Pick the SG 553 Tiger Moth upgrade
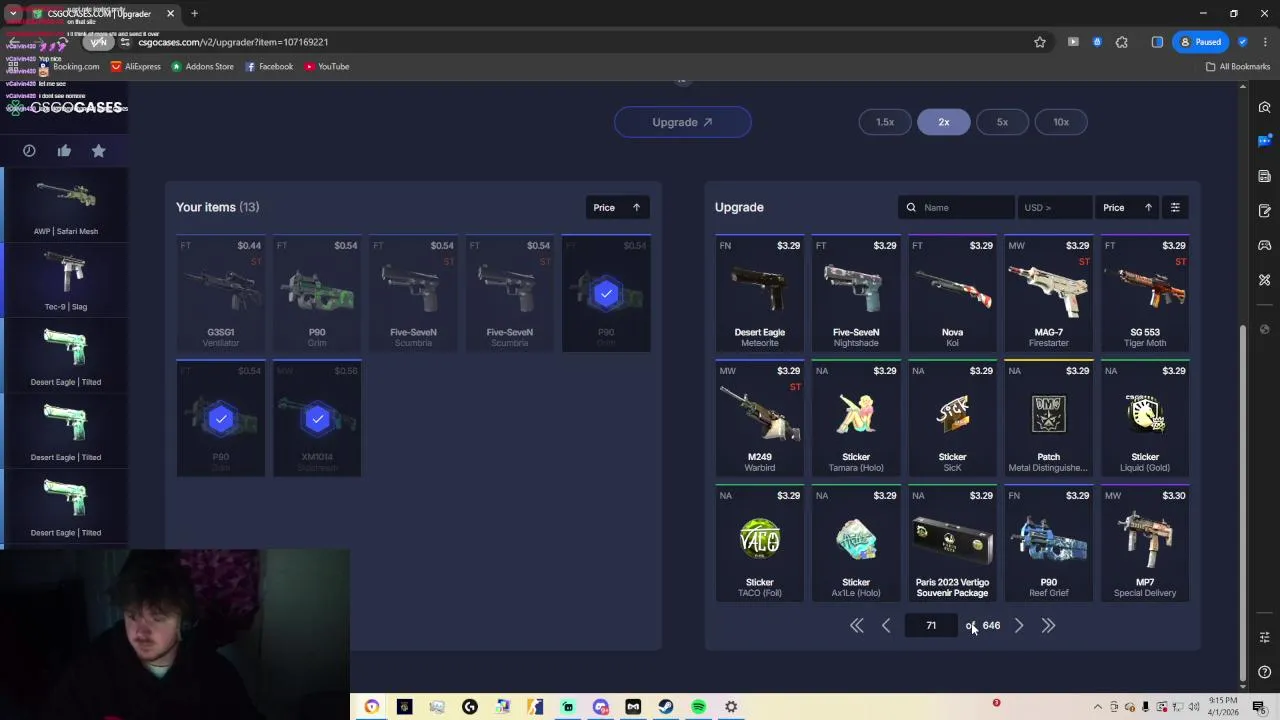Image resolution: width=1280 pixels, height=720 pixels. pos(1145,293)
